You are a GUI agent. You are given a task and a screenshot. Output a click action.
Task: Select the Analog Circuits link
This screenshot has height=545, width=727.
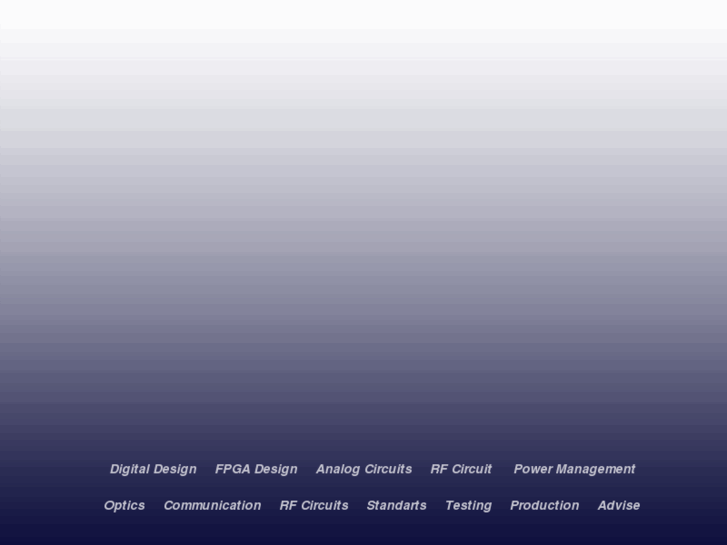point(364,469)
